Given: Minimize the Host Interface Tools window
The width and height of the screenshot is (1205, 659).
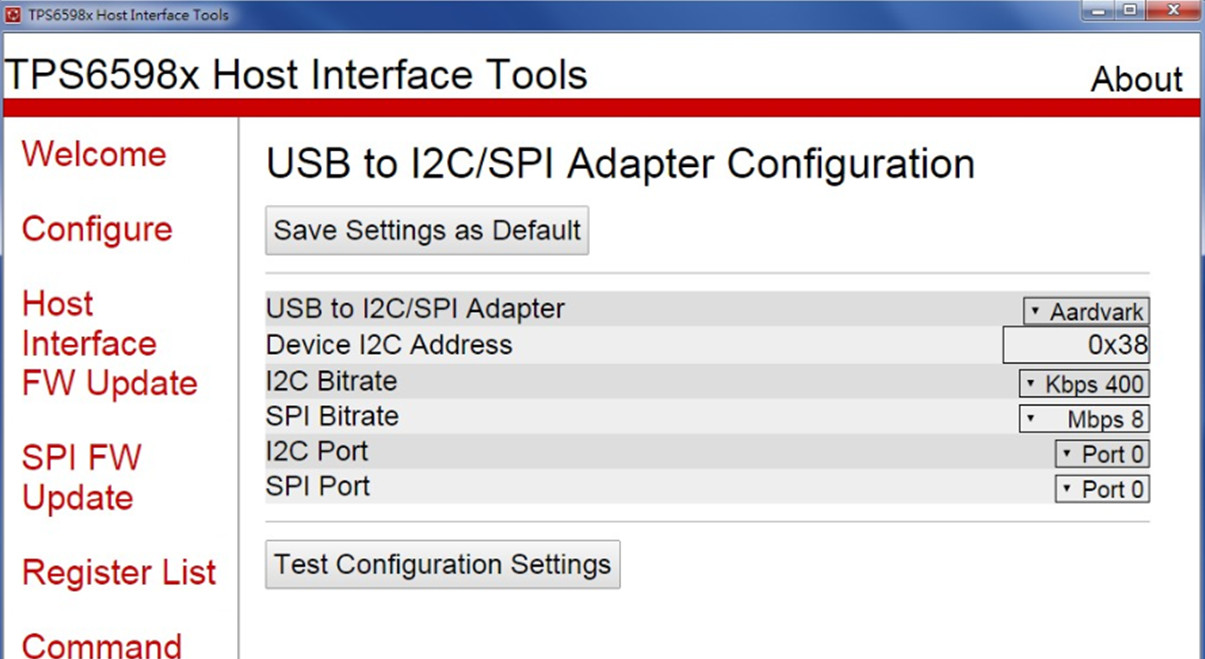Looking at the screenshot, I should coord(1099,11).
